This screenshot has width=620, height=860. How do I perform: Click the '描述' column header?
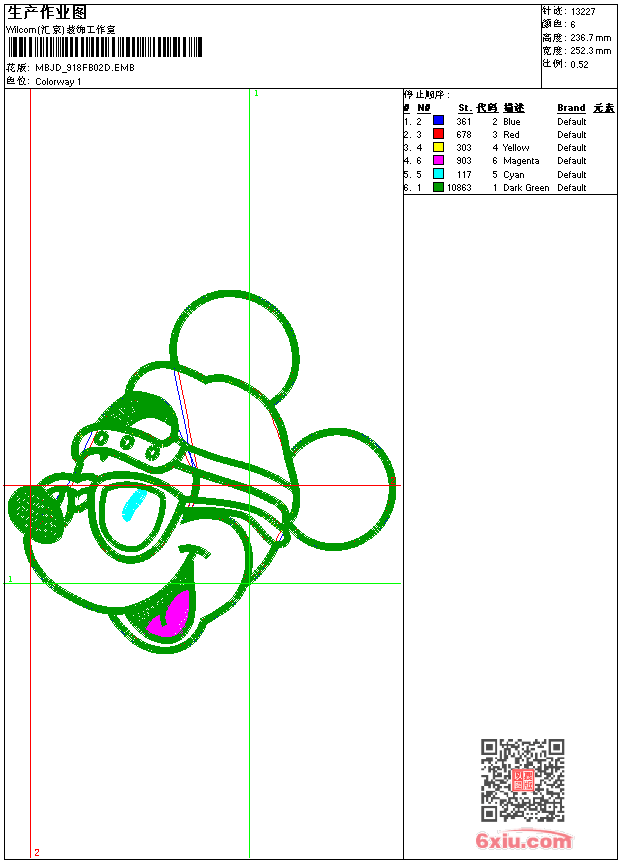[514, 108]
